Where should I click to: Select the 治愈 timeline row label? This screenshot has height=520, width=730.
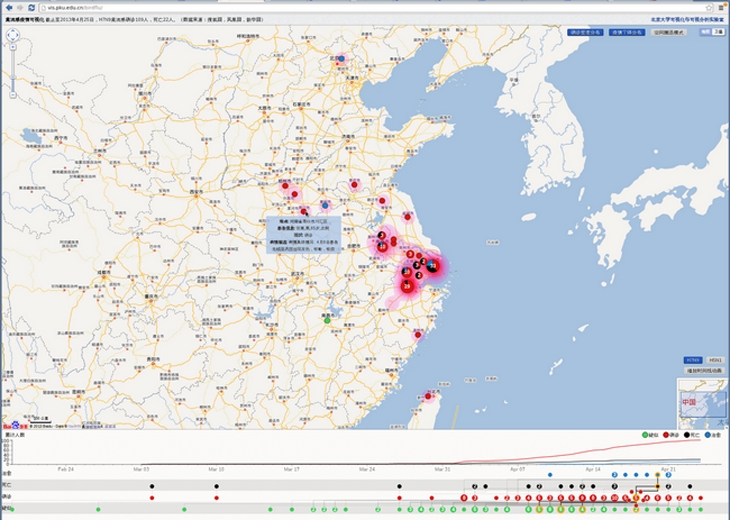7,473
